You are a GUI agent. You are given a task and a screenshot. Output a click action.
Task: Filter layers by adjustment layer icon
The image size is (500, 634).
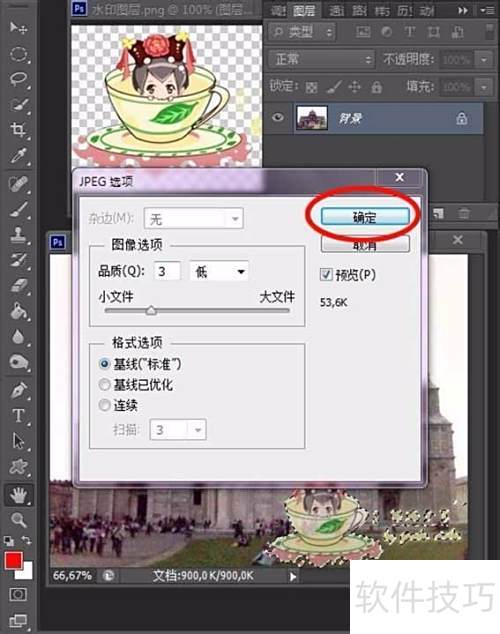tap(386, 32)
